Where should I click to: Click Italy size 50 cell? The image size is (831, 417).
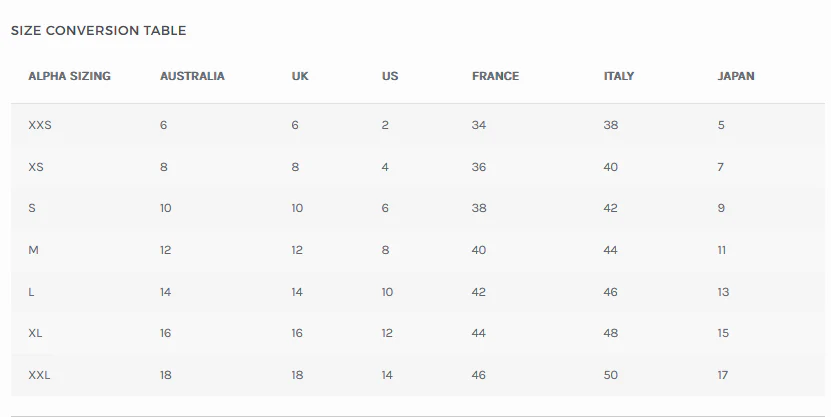(611, 375)
